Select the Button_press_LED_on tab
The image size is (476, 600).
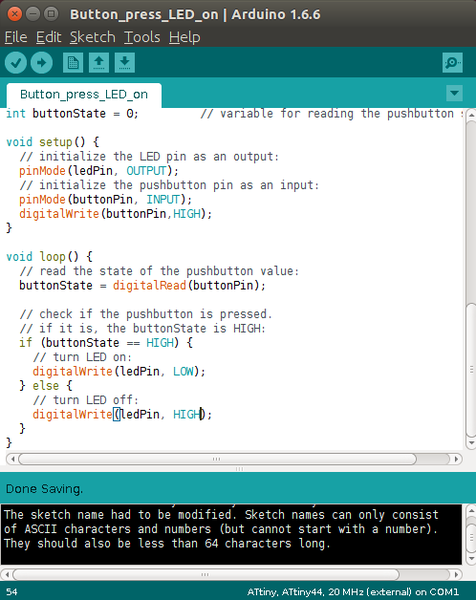(84, 95)
